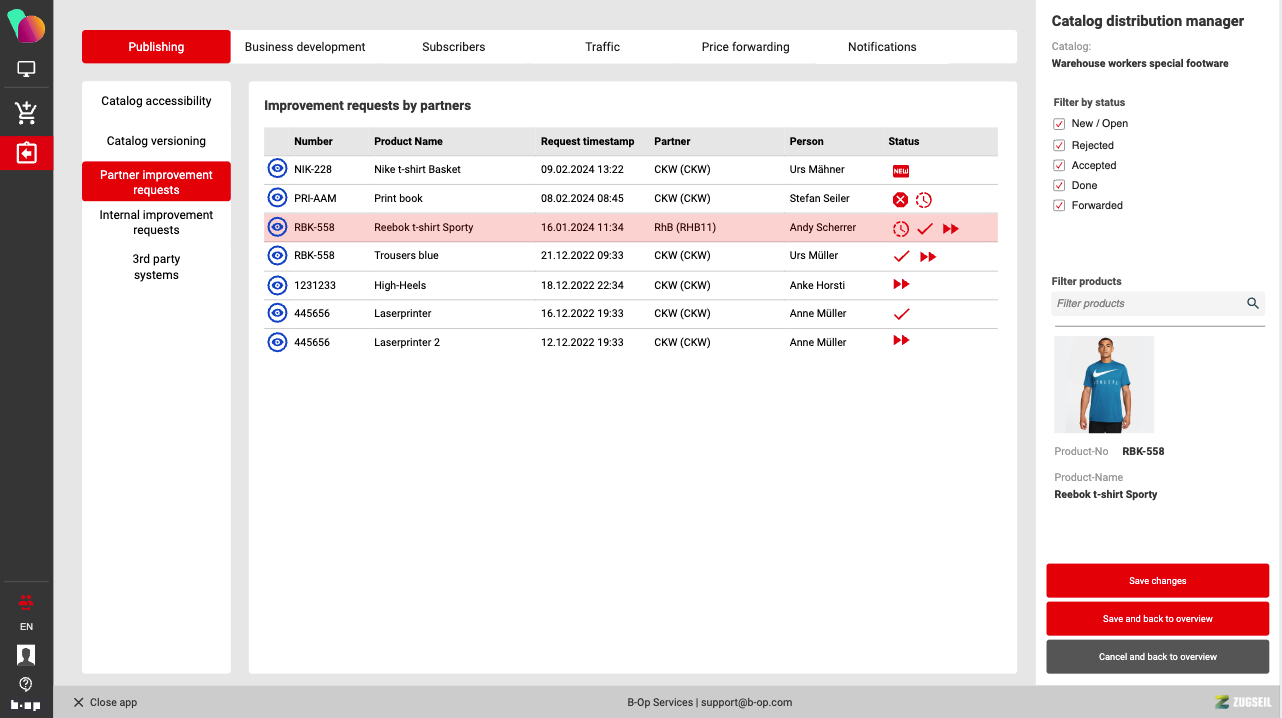Click the user profile icon in sidebar
1282x718 pixels.
[26, 655]
